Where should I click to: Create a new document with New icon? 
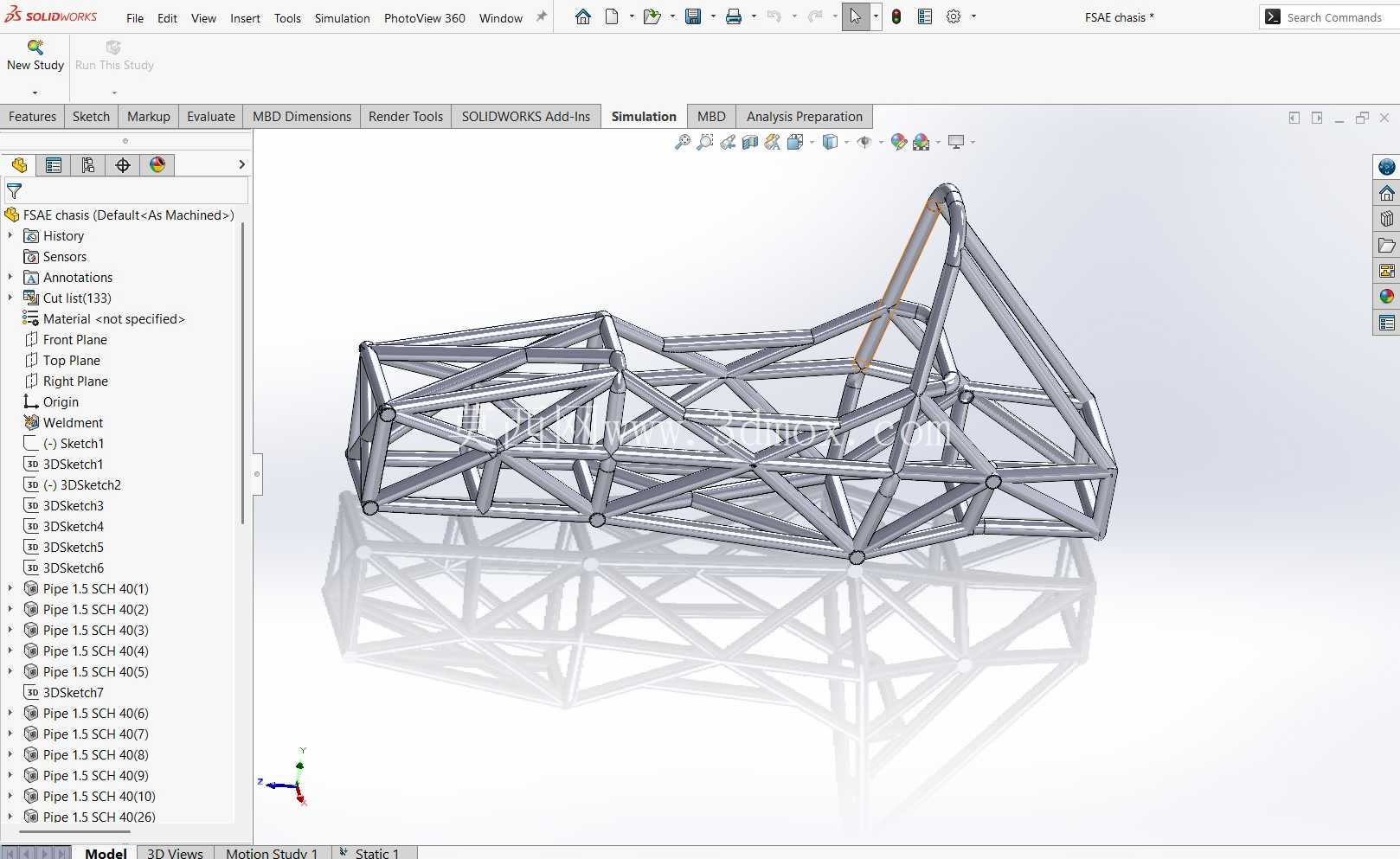[612, 16]
